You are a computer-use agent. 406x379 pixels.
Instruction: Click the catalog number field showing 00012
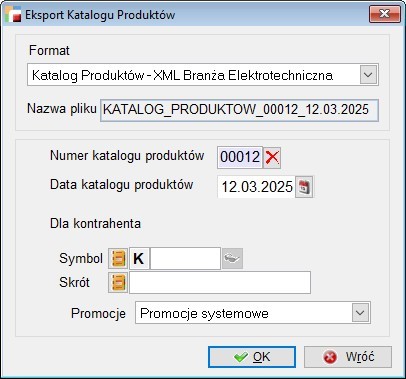click(x=240, y=157)
